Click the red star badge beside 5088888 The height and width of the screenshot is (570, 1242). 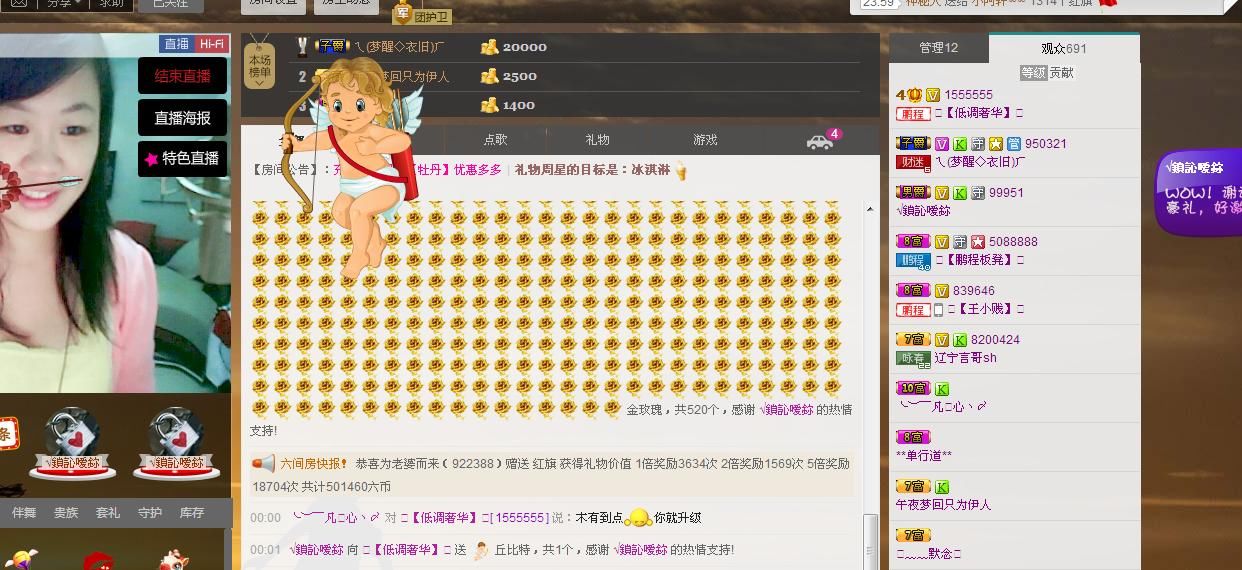(x=979, y=242)
